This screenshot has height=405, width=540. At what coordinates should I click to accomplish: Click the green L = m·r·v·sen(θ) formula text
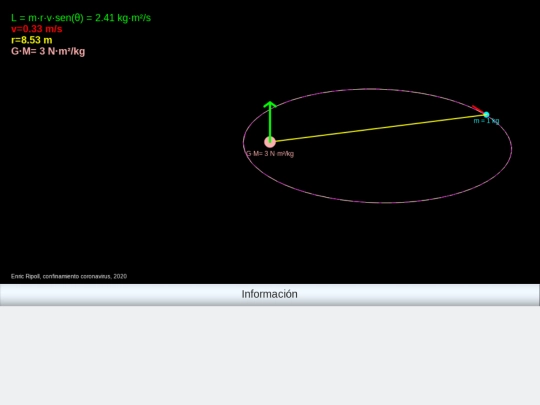81,18
